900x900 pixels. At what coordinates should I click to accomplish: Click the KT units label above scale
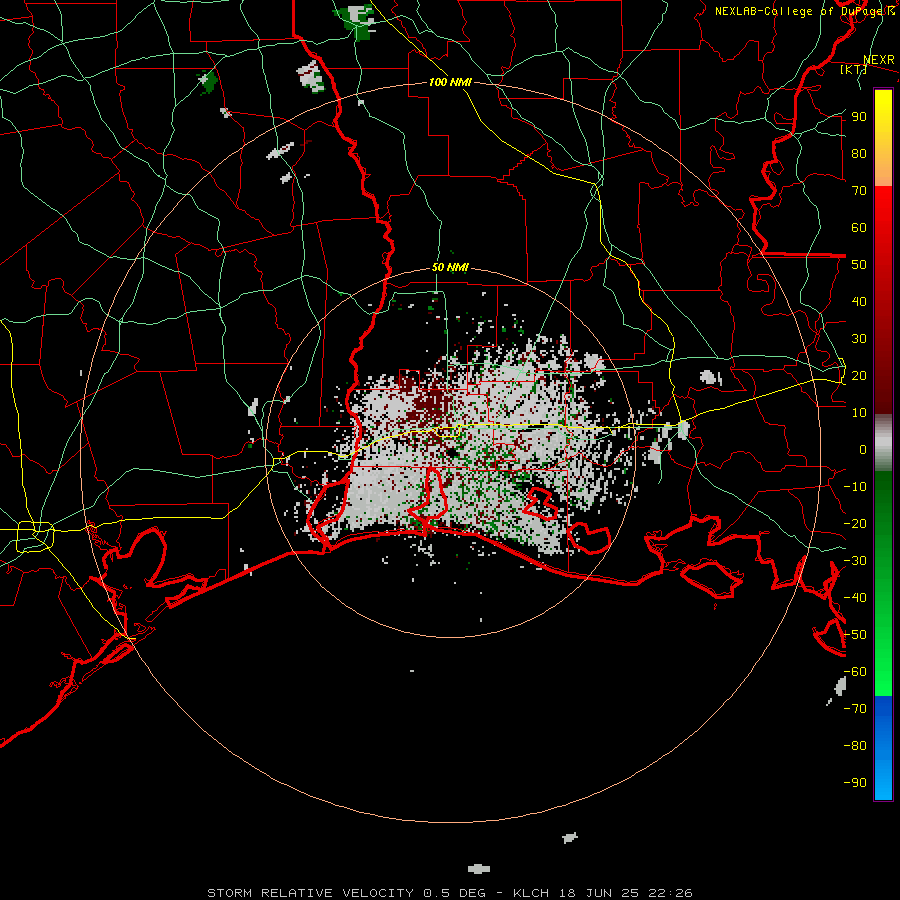coord(853,69)
